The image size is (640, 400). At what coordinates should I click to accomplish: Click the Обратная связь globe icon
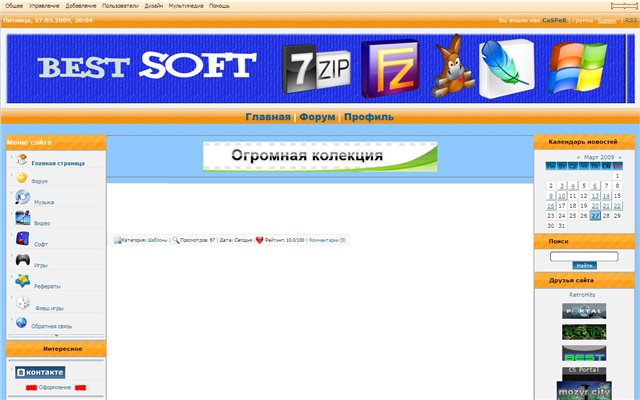22,323
